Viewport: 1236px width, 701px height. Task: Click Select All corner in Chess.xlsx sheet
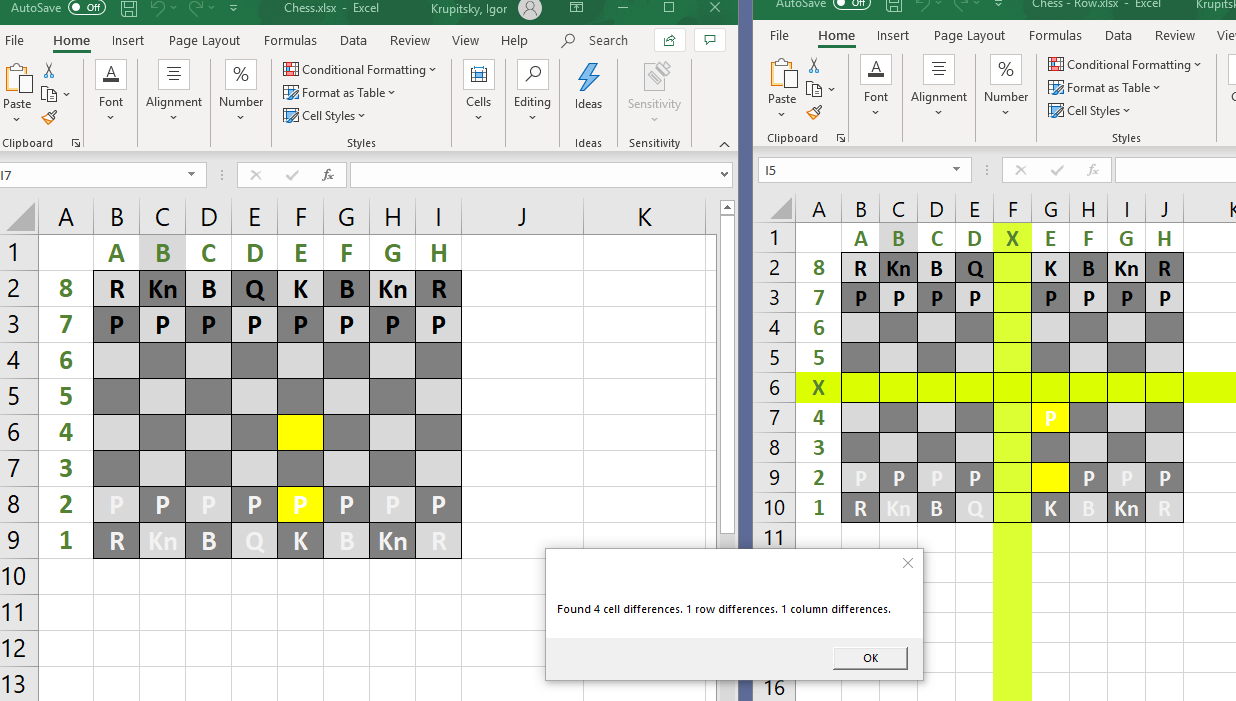click(19, 217)
